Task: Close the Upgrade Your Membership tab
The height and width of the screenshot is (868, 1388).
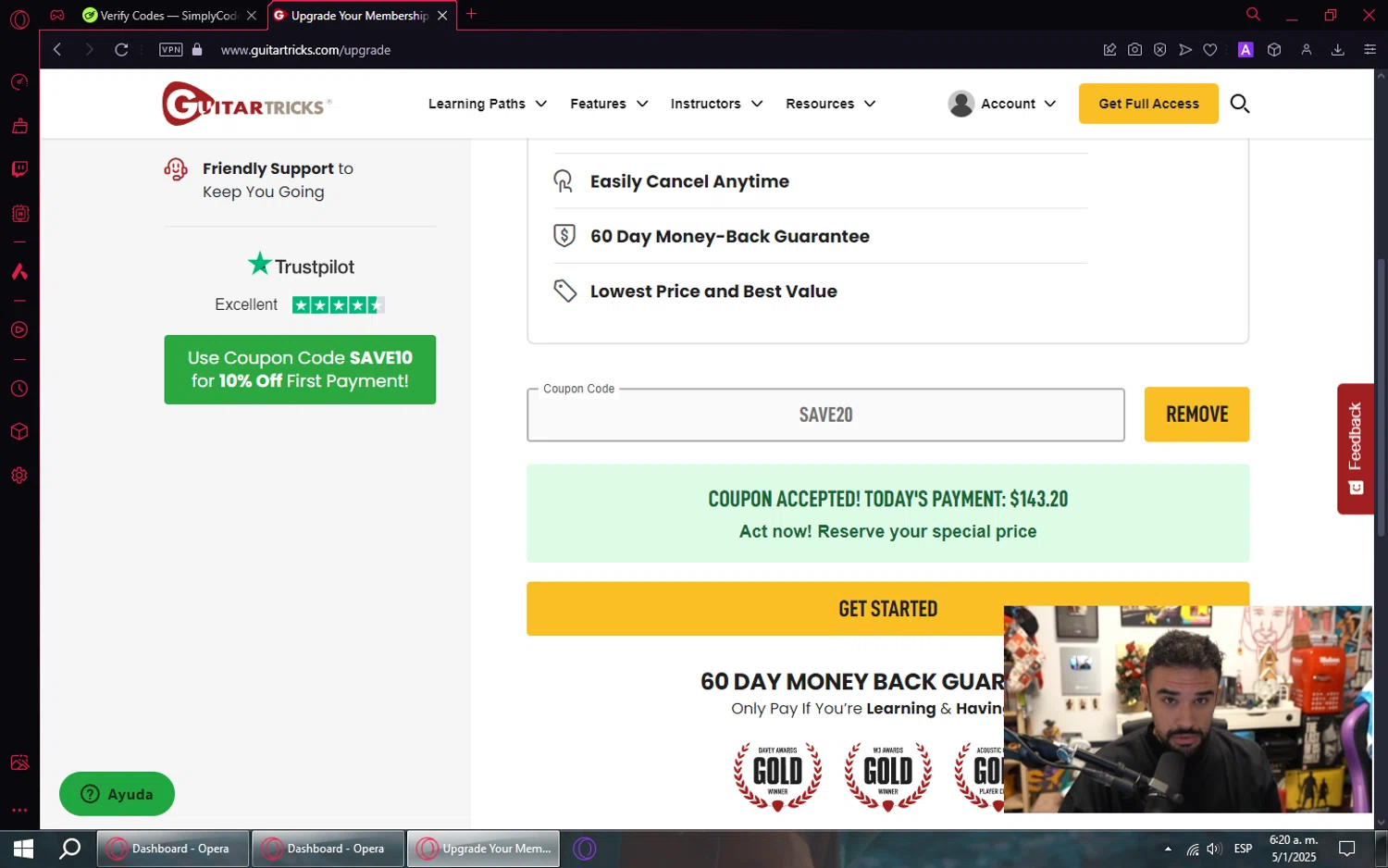Action: [442, 16]
